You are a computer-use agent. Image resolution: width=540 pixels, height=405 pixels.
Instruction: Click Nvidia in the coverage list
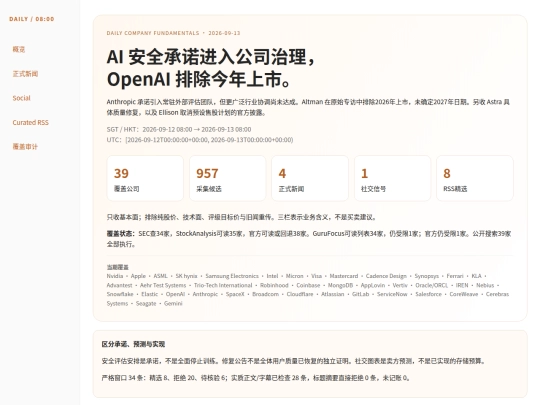point(115,276)
